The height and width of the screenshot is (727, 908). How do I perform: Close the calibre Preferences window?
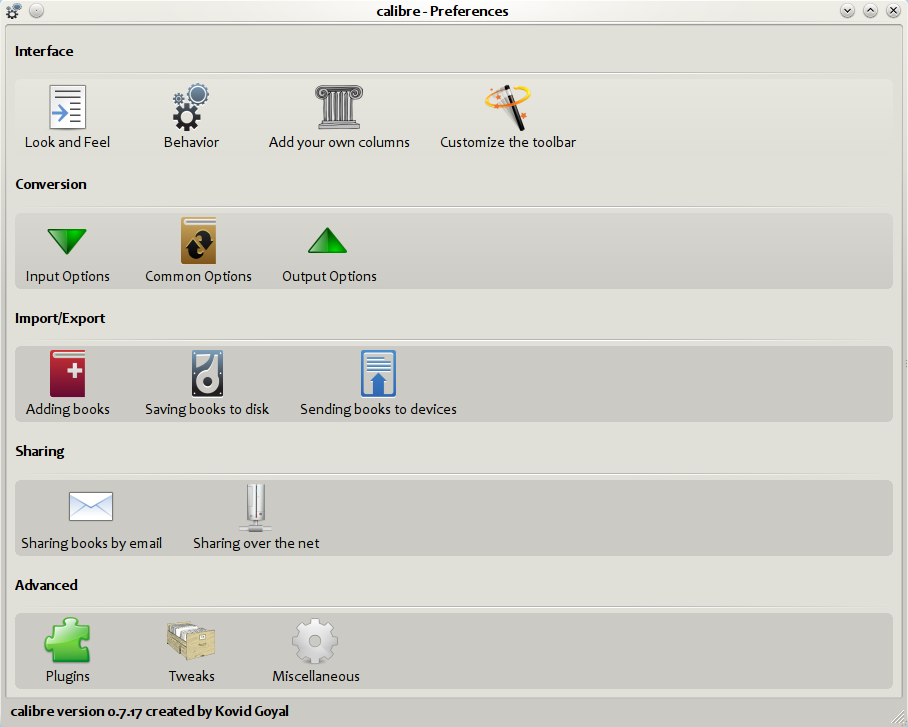coord(894,11)
